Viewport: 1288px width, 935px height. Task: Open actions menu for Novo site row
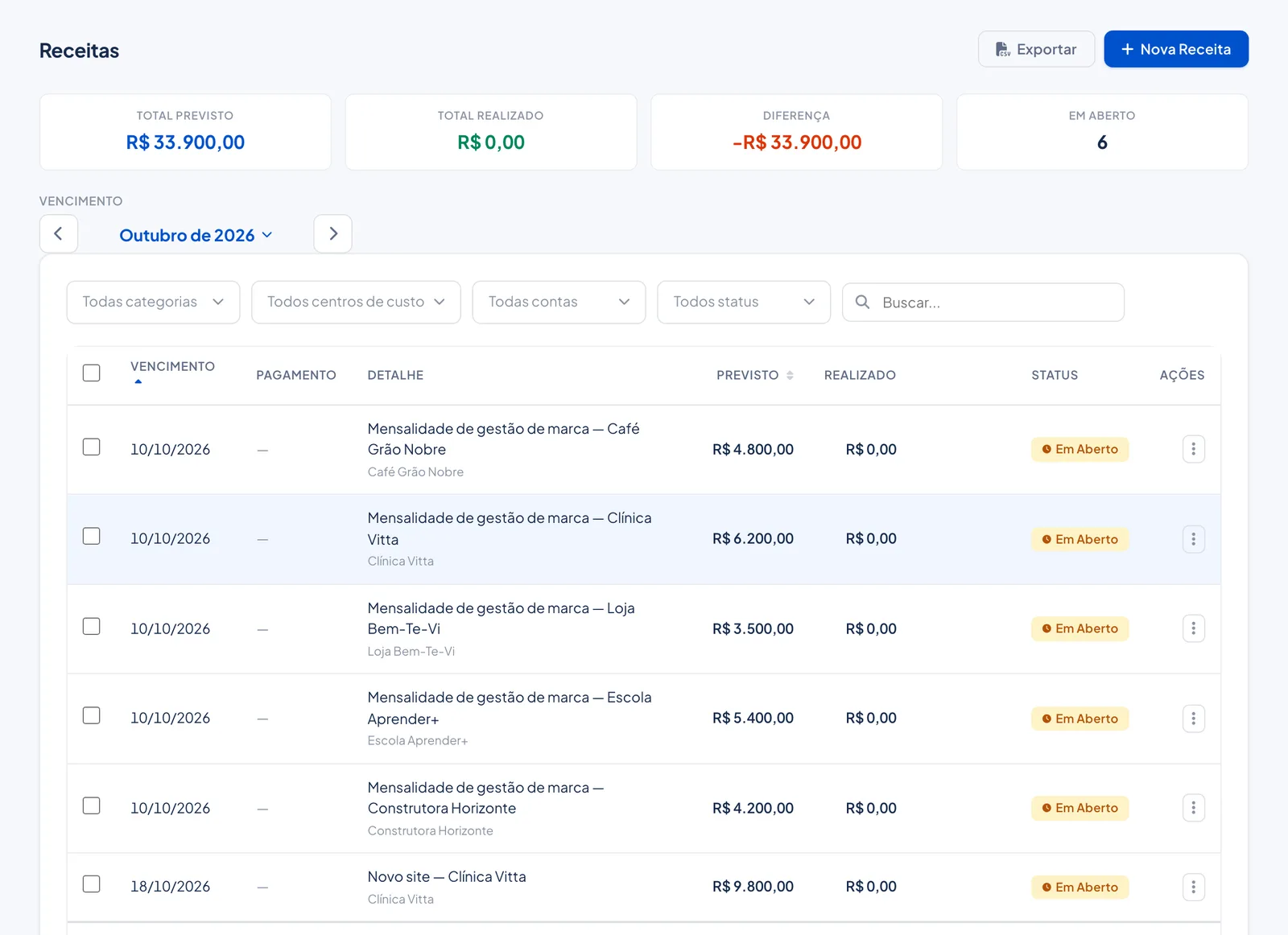pyautogui.click(x=1193, y=887)
